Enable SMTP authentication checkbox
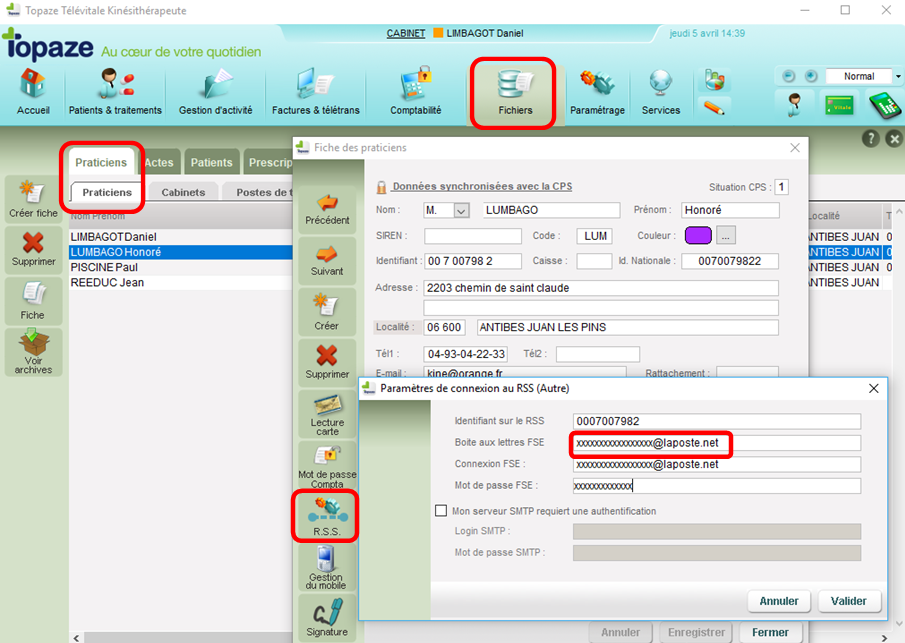The image size is (905, 643). pos(441,511)
